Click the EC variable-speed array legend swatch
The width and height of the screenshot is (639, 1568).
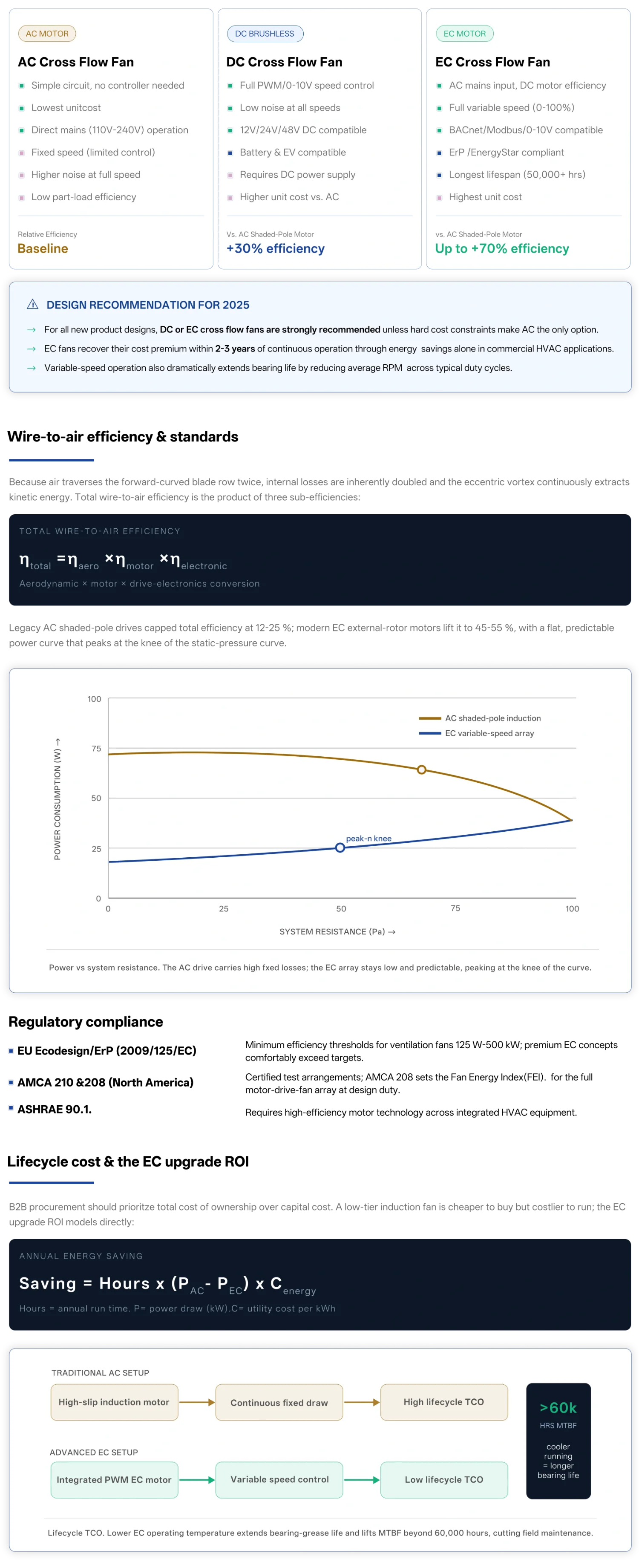point(430,733)
